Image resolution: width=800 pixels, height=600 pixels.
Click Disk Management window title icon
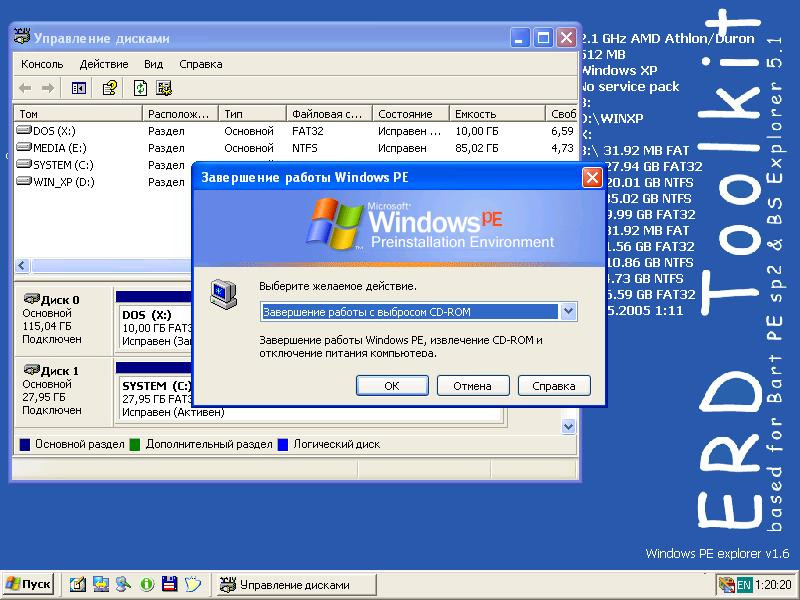tap(21, 37)
